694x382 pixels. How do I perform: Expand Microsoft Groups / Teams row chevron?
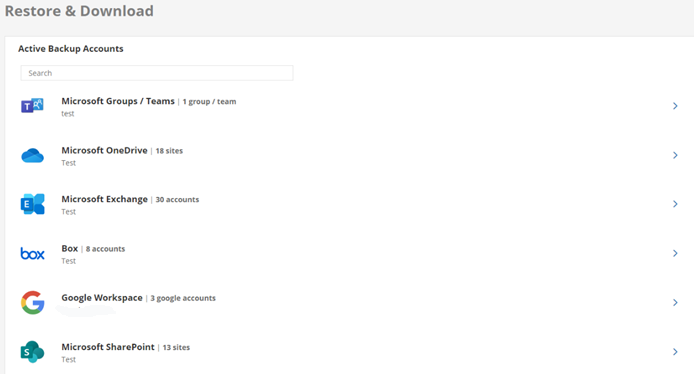click(675, 106)
